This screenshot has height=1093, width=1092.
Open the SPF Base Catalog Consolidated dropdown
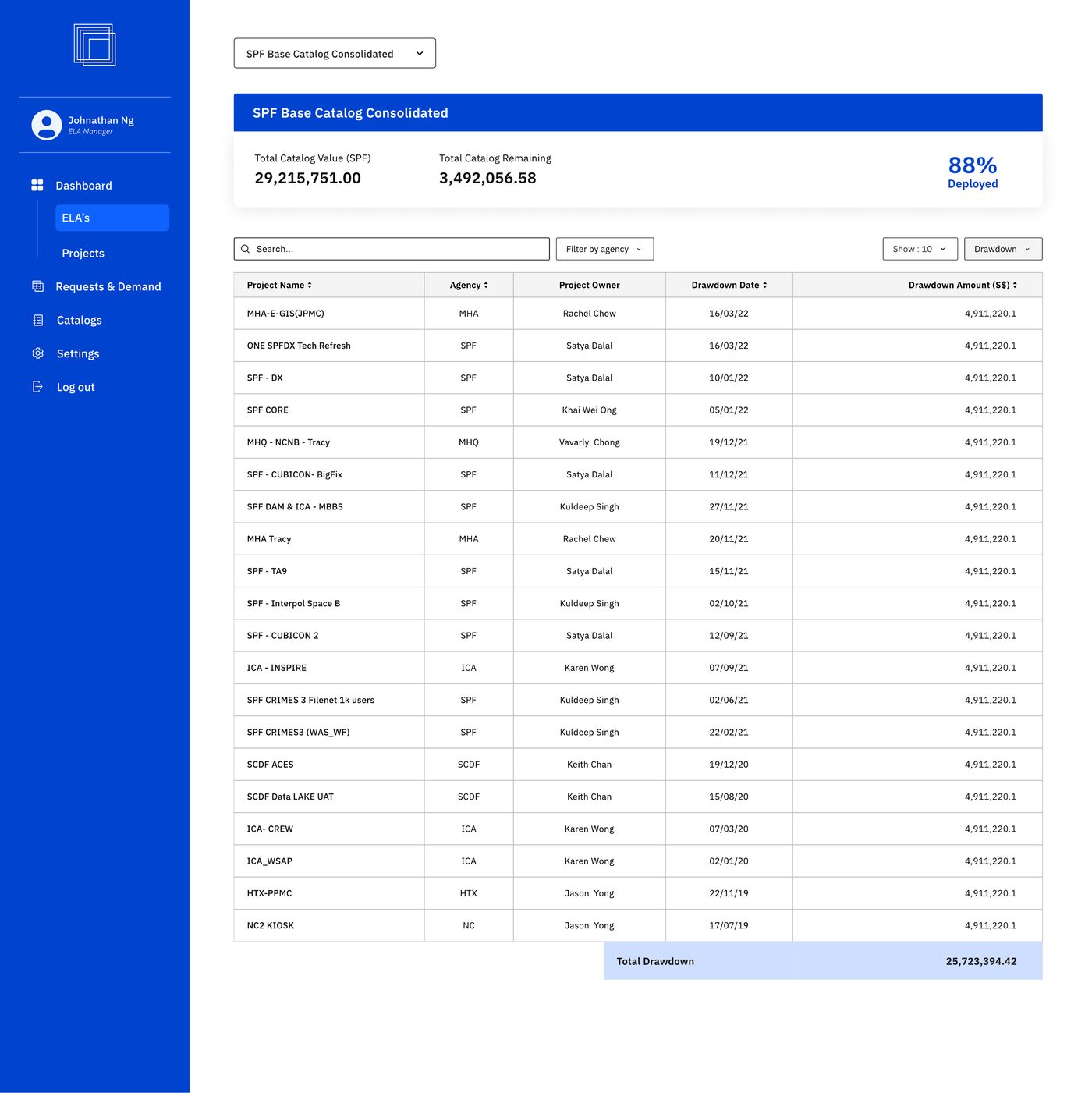tap(335, 53)
